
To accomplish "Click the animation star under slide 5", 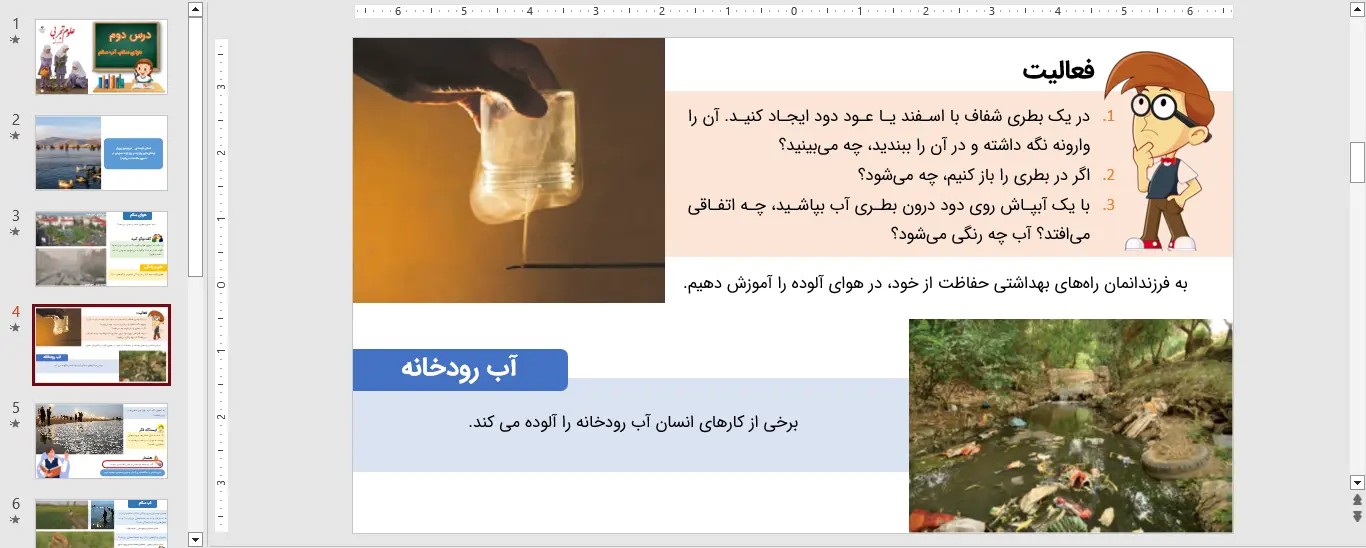I will tap(15, 424).
